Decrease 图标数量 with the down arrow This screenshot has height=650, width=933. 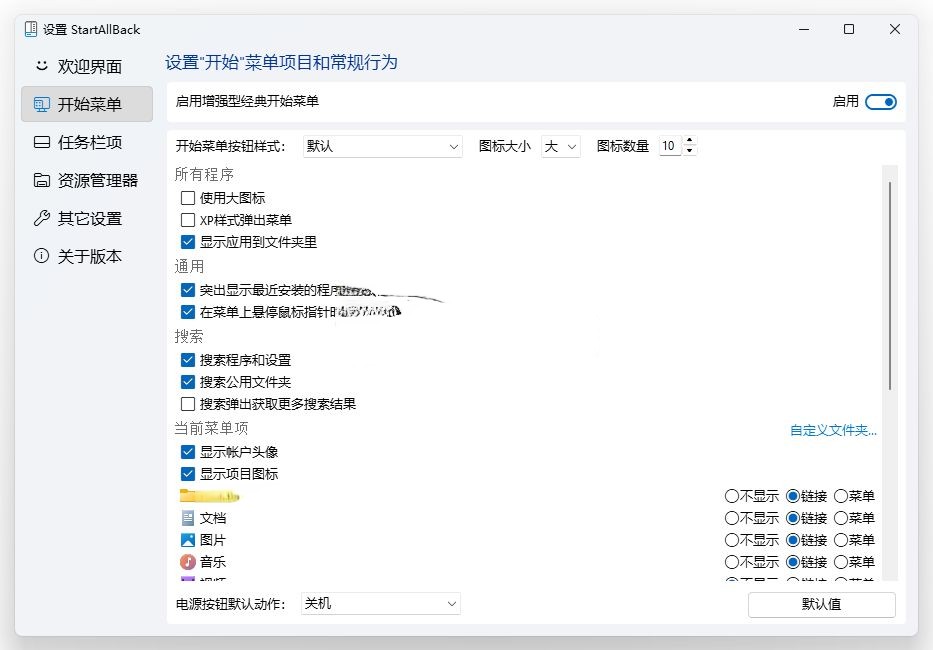[689, 151]
